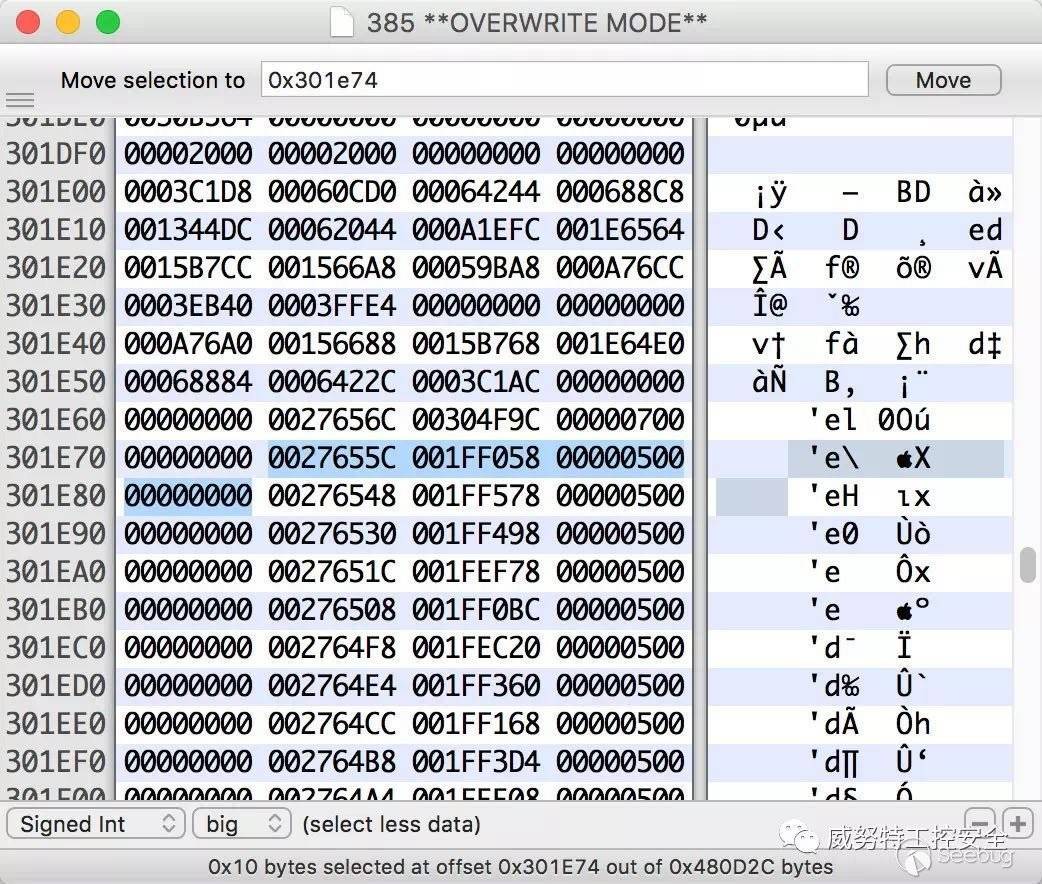1042x884 pixels.
Task: Click the bytes selected status bar text
Action: coord(520,866)
